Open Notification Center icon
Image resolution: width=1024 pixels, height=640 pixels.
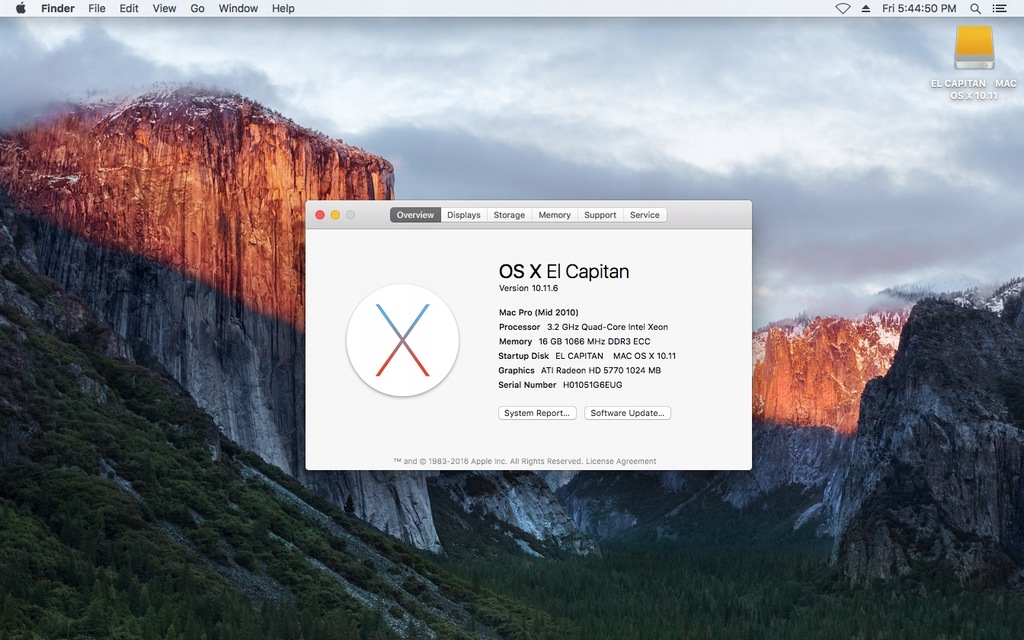click(999, 8)
